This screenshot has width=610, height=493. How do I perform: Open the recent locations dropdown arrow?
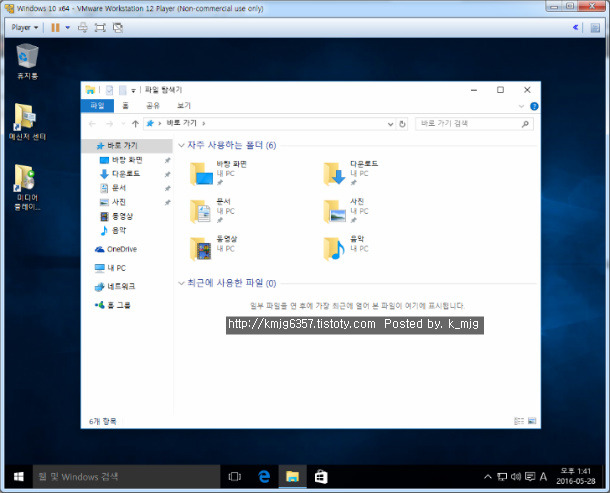click(x=123, y=124)
